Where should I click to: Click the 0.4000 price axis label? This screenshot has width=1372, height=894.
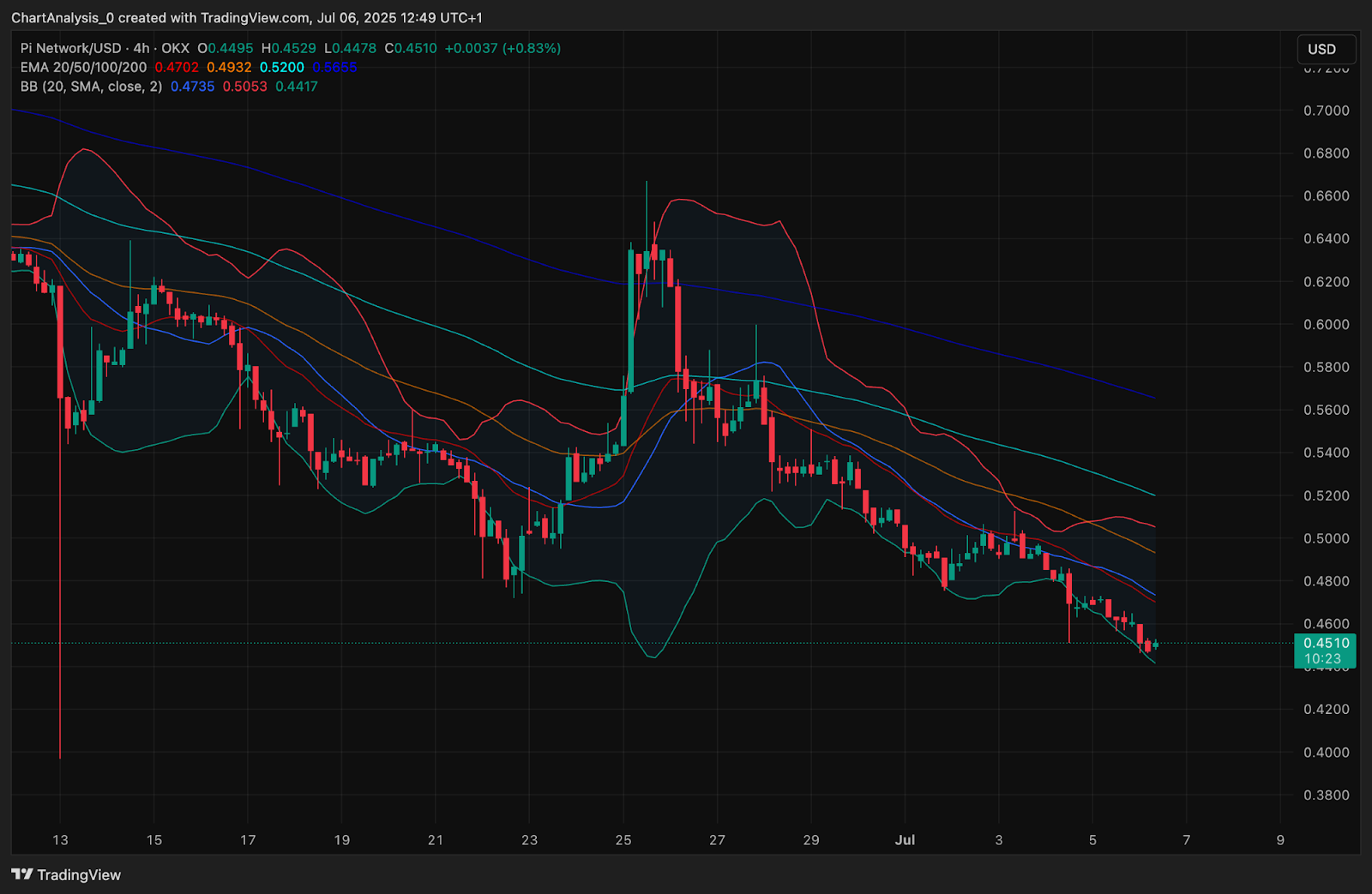point(1326,753)
